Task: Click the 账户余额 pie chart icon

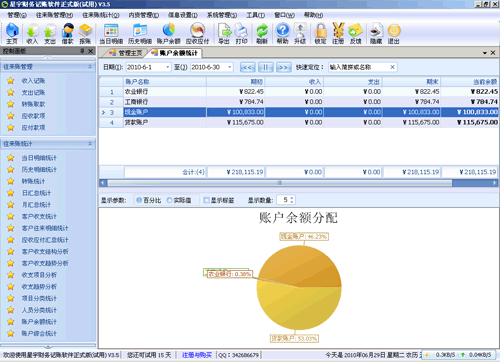Action: pos(169,33)
